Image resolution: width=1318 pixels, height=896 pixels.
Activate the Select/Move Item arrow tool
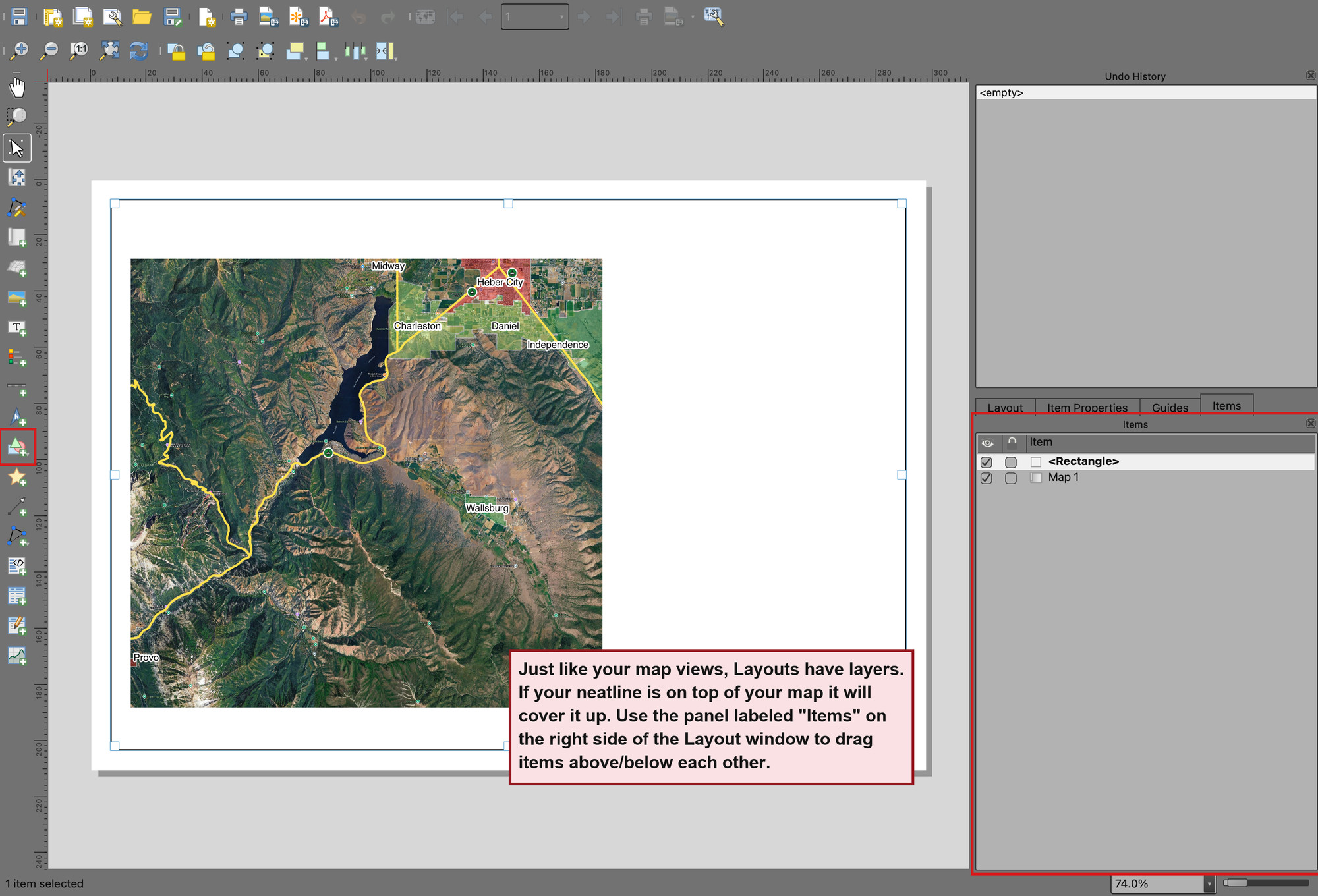coord(17,148)
